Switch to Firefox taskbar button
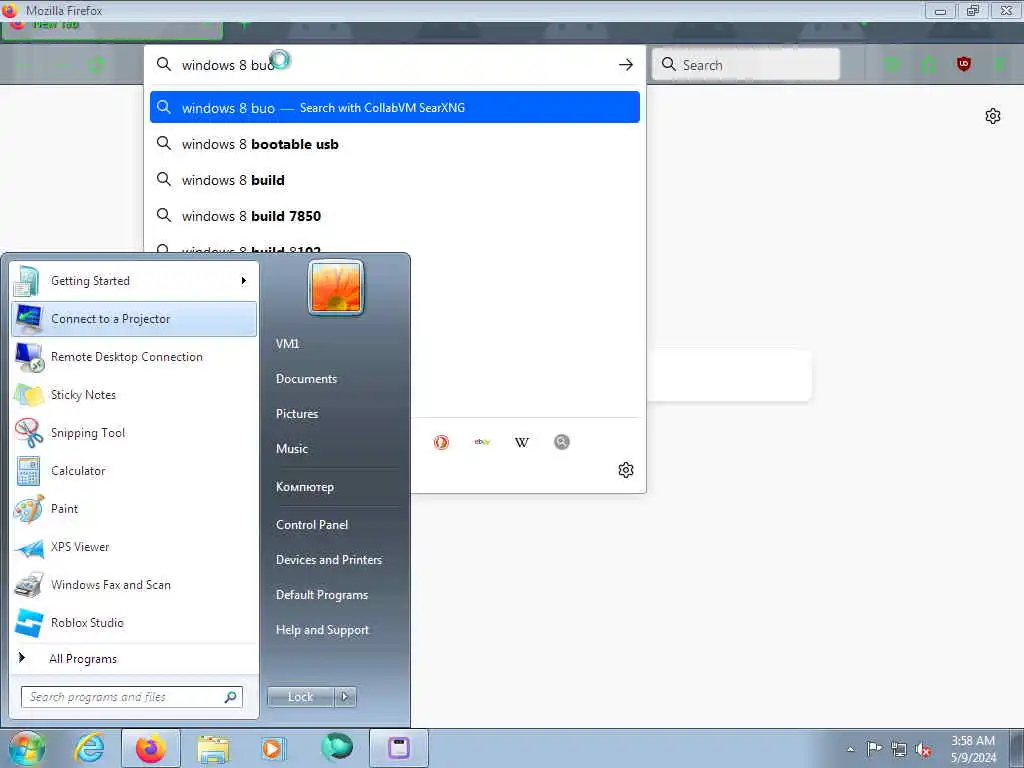This screenshot has height=768, width=1024. [151, 748]
